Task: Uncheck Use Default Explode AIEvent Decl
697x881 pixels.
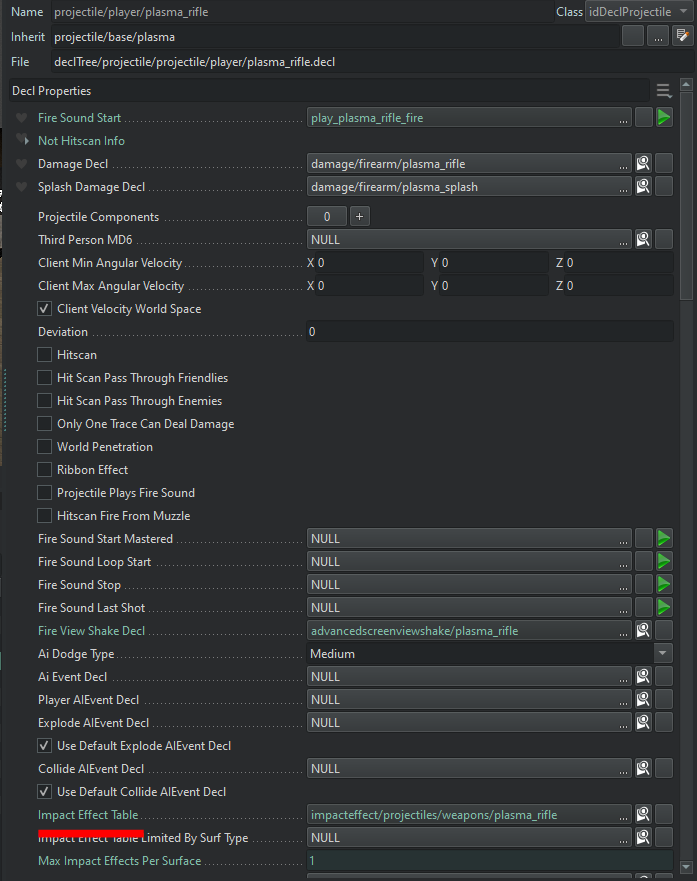Action: coord(44,746)
